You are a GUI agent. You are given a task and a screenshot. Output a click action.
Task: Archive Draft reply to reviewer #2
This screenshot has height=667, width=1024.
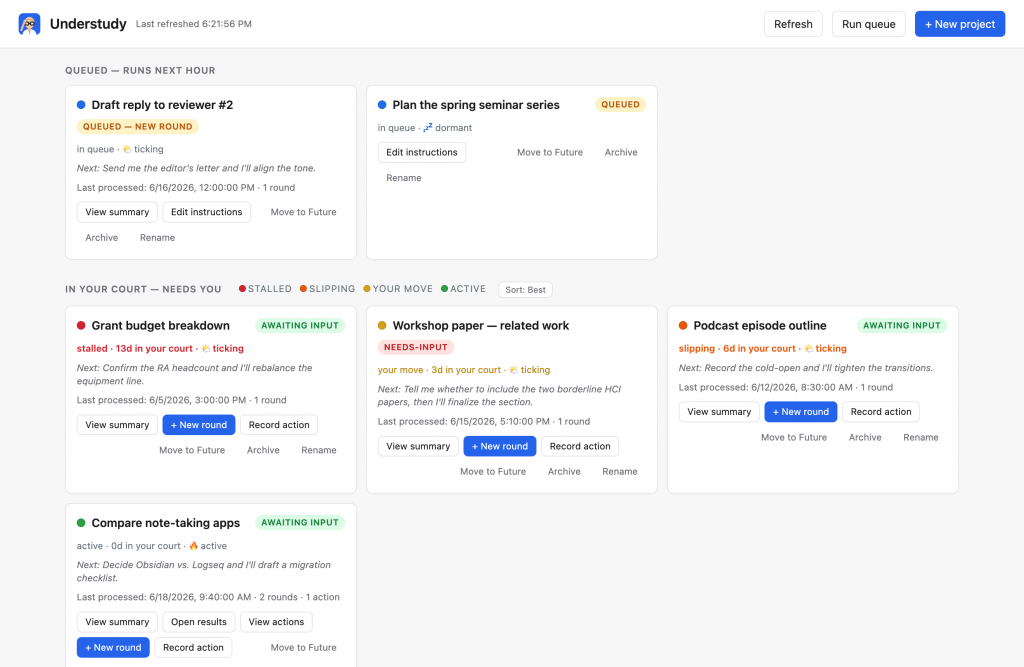click(x=101, y=238)
